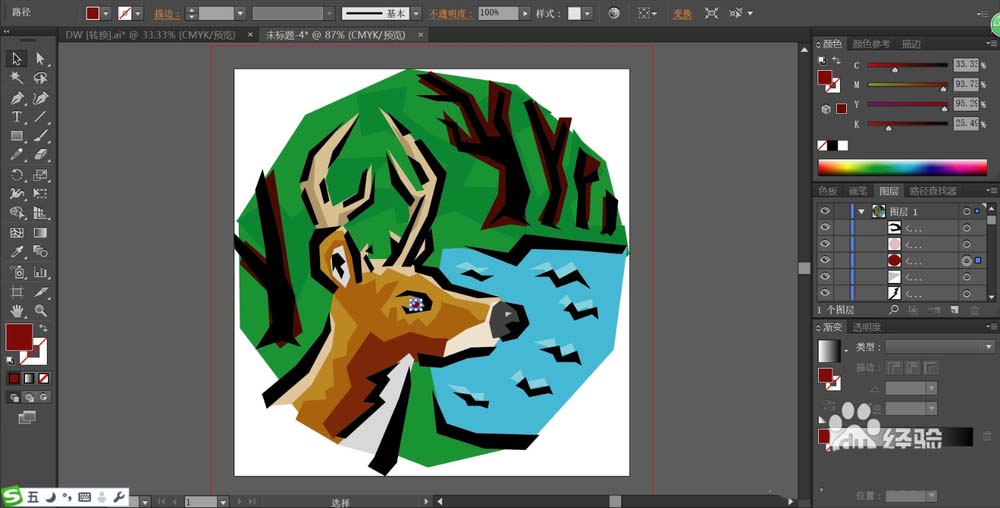Select the Type tool
This screenshot has width=1000, height=508.
(x=17, y=117)
